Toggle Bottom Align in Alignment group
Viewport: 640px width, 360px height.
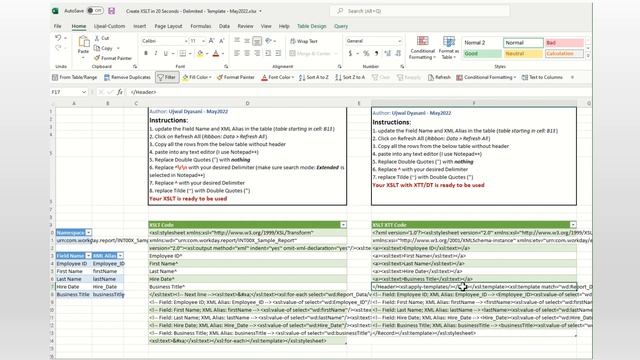(x=257, y=41)
